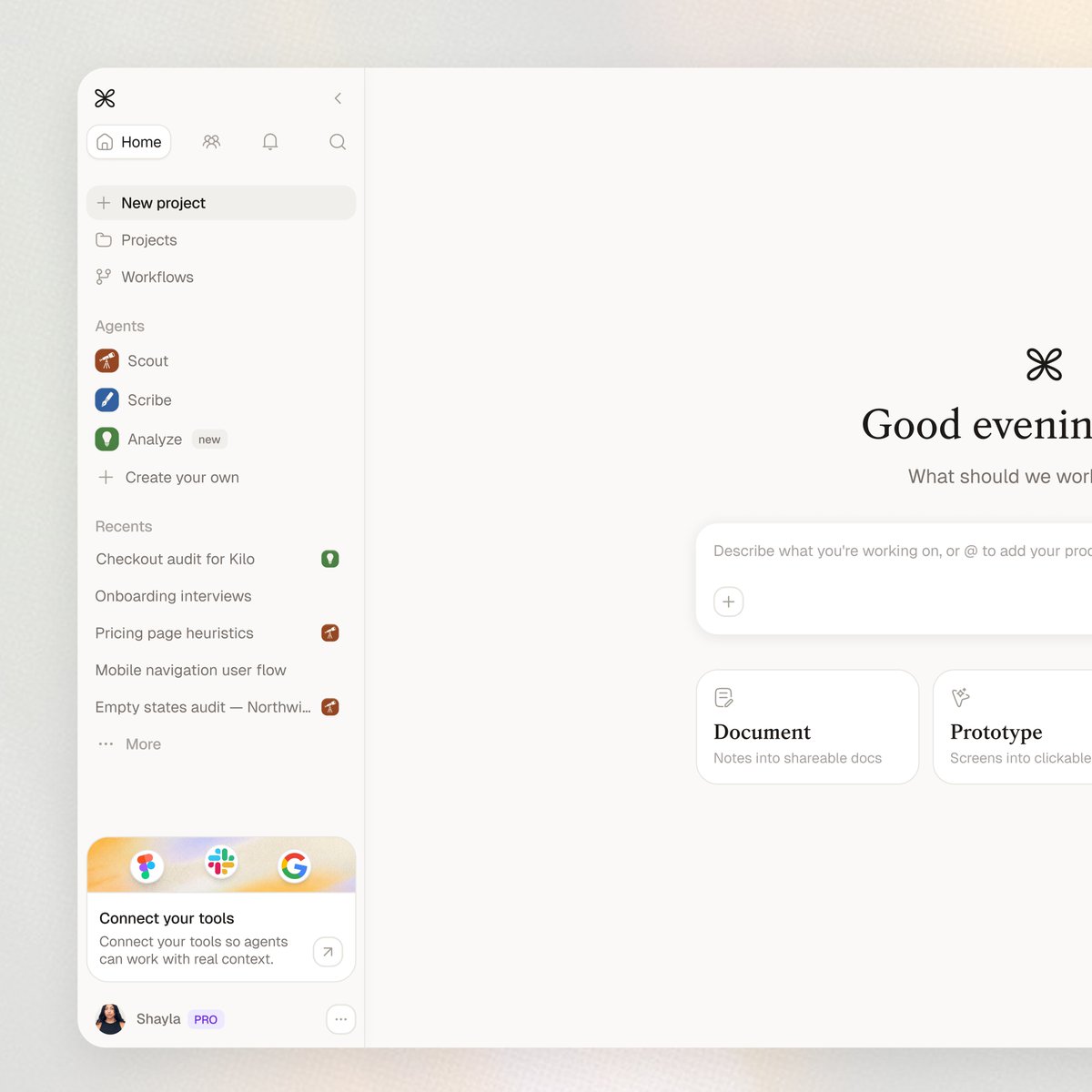Open the team members icon tab
Screen dimensions: 1092x1092
point(211,142)
